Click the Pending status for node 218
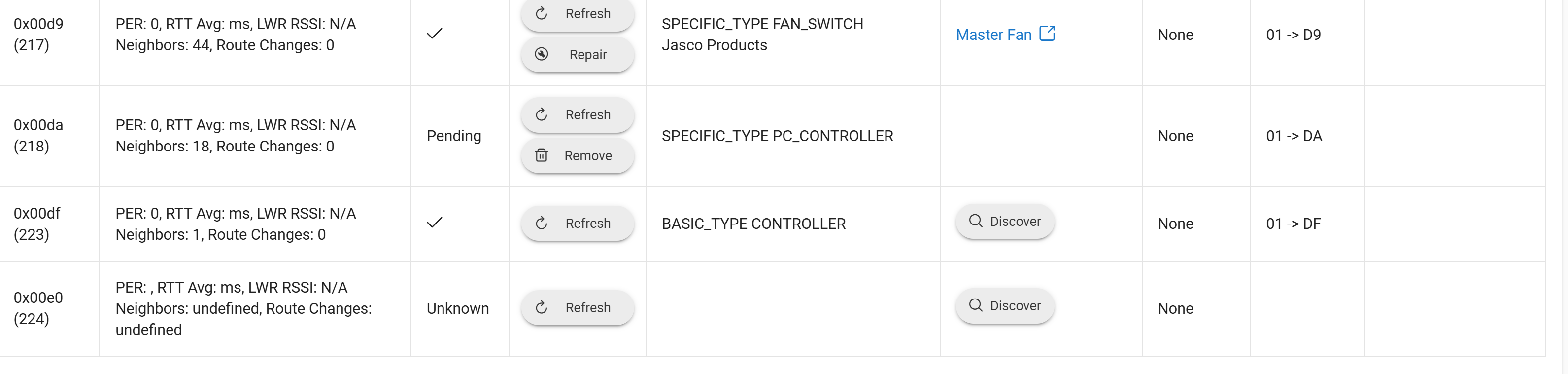 tap(453, 136)
